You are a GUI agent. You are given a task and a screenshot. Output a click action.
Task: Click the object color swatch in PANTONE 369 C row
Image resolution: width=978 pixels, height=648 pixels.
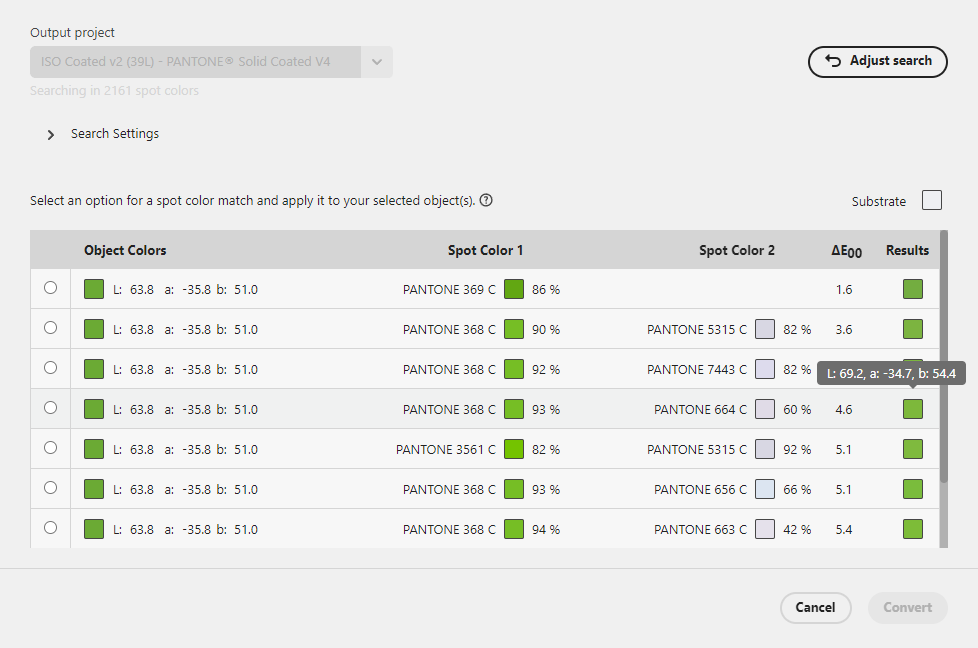coord(94,289)
